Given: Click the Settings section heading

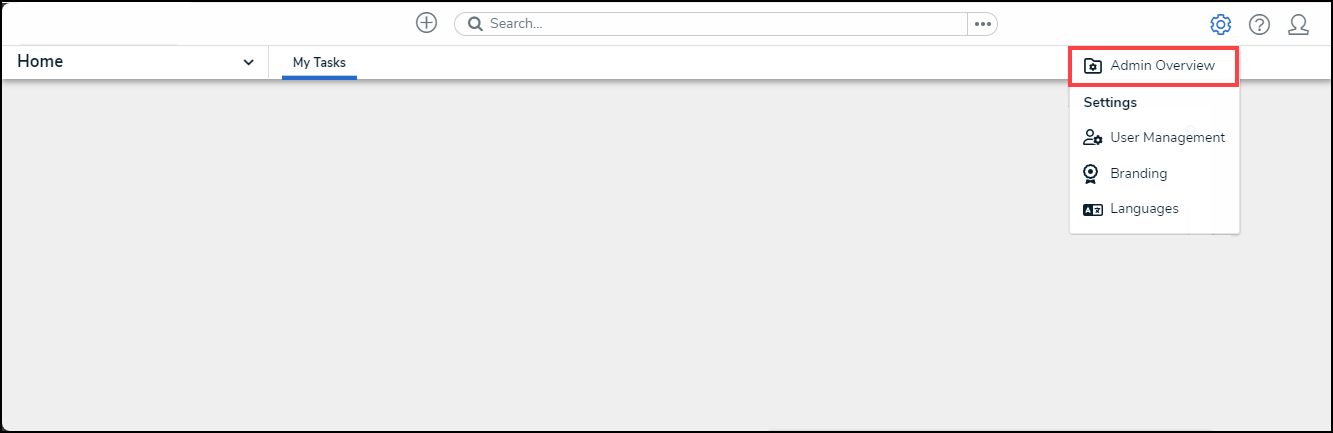Looking at the screenshot, I should 1110,102.
